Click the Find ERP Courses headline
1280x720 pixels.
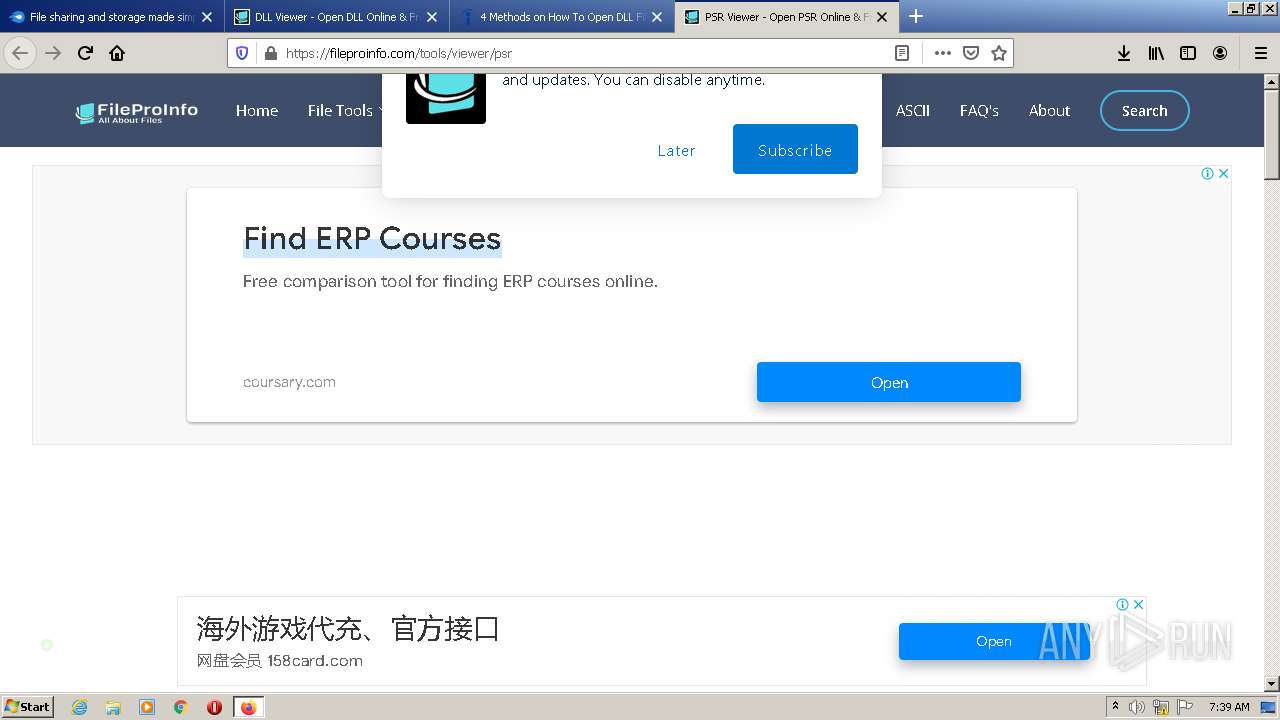(x=372, y=239)
